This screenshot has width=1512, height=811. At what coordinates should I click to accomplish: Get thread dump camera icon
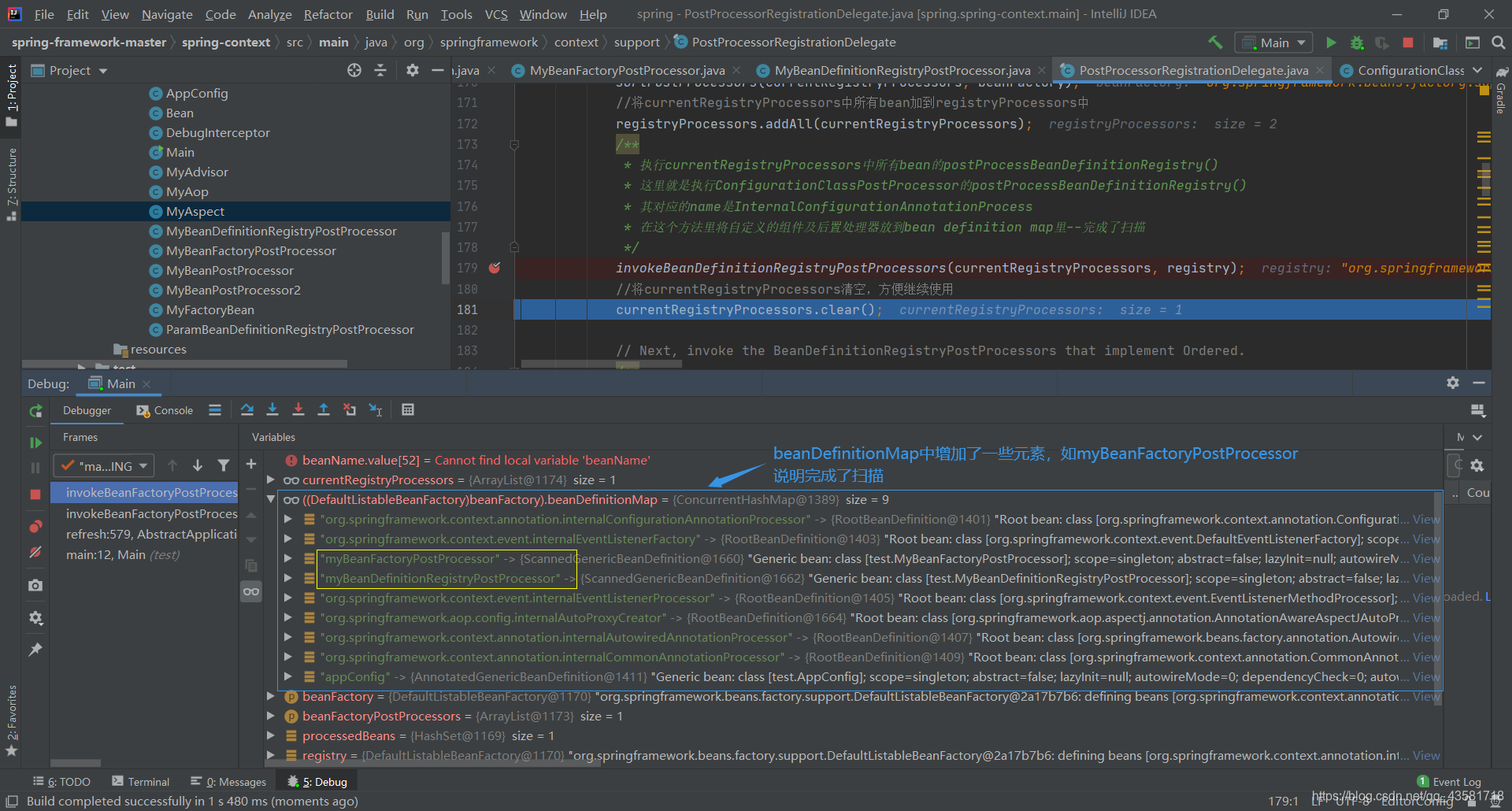point(35,585)
